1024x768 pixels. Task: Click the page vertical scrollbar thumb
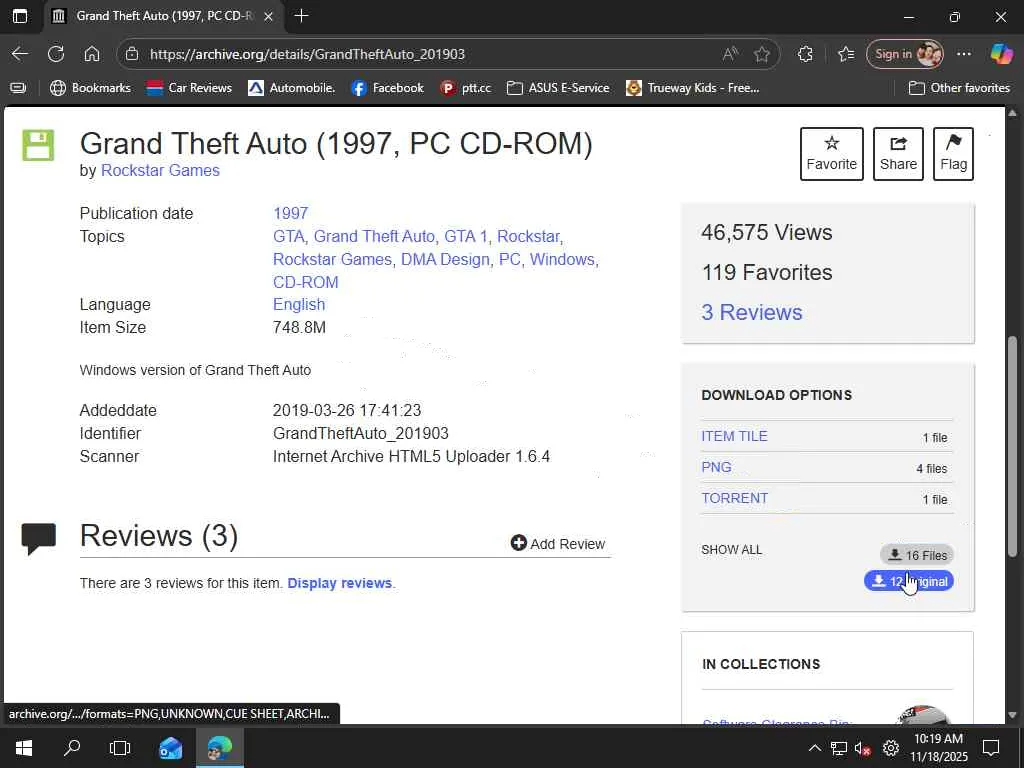click(1012, 447)
